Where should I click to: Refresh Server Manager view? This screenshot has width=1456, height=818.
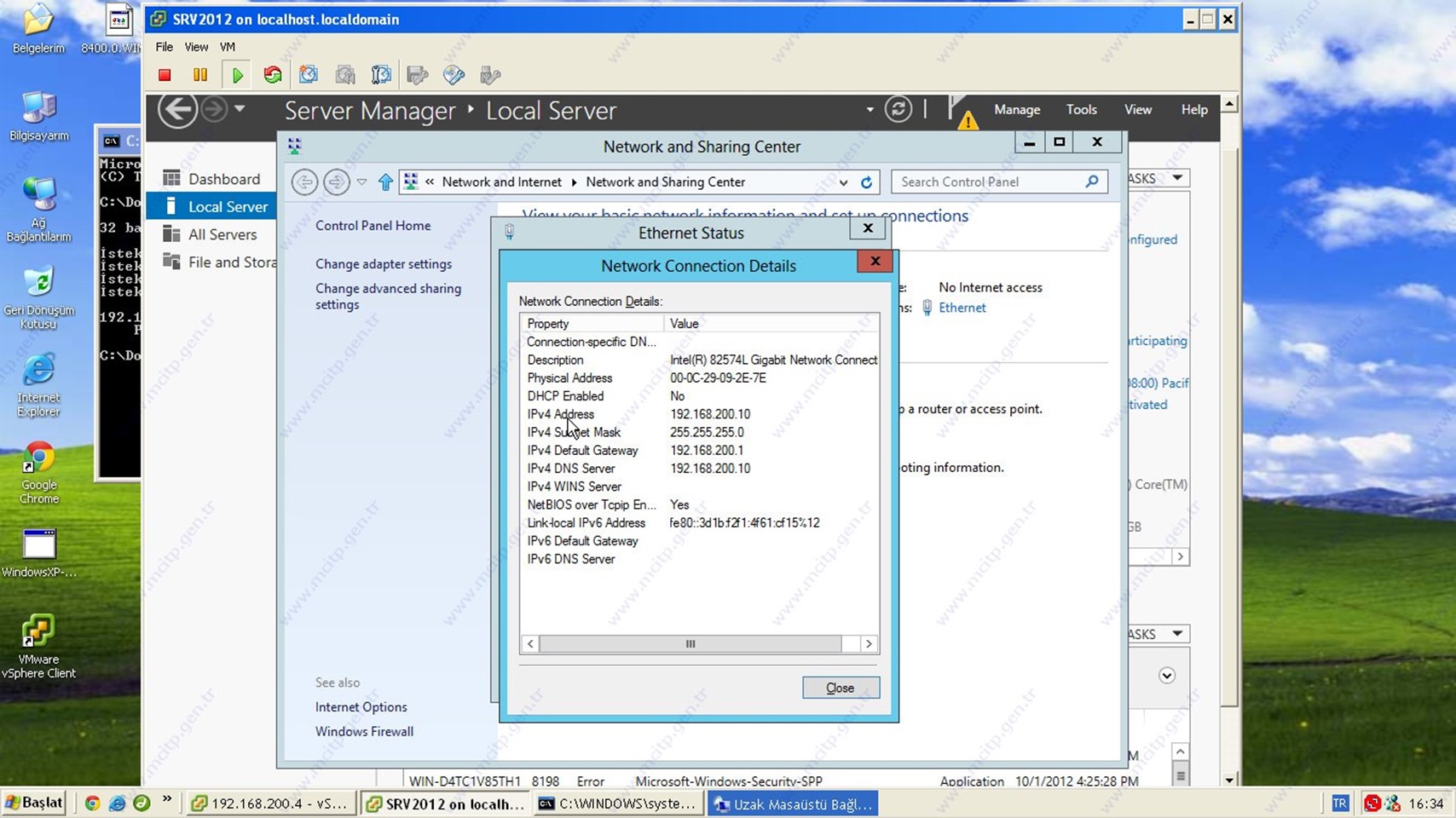click(x=898, y=109)
